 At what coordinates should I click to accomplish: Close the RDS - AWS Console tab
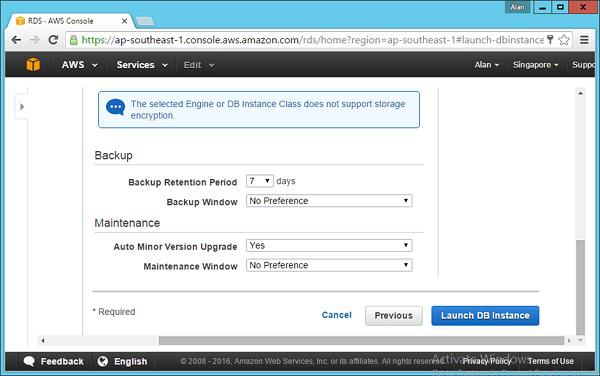[x=124, y=21]
